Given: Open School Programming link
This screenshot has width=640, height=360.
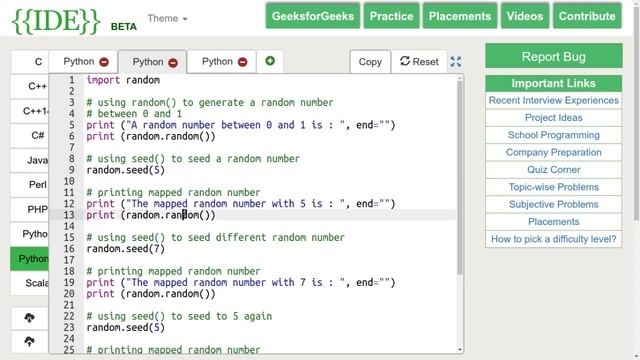Looking at the screenshot, I should tap(554, 135).
